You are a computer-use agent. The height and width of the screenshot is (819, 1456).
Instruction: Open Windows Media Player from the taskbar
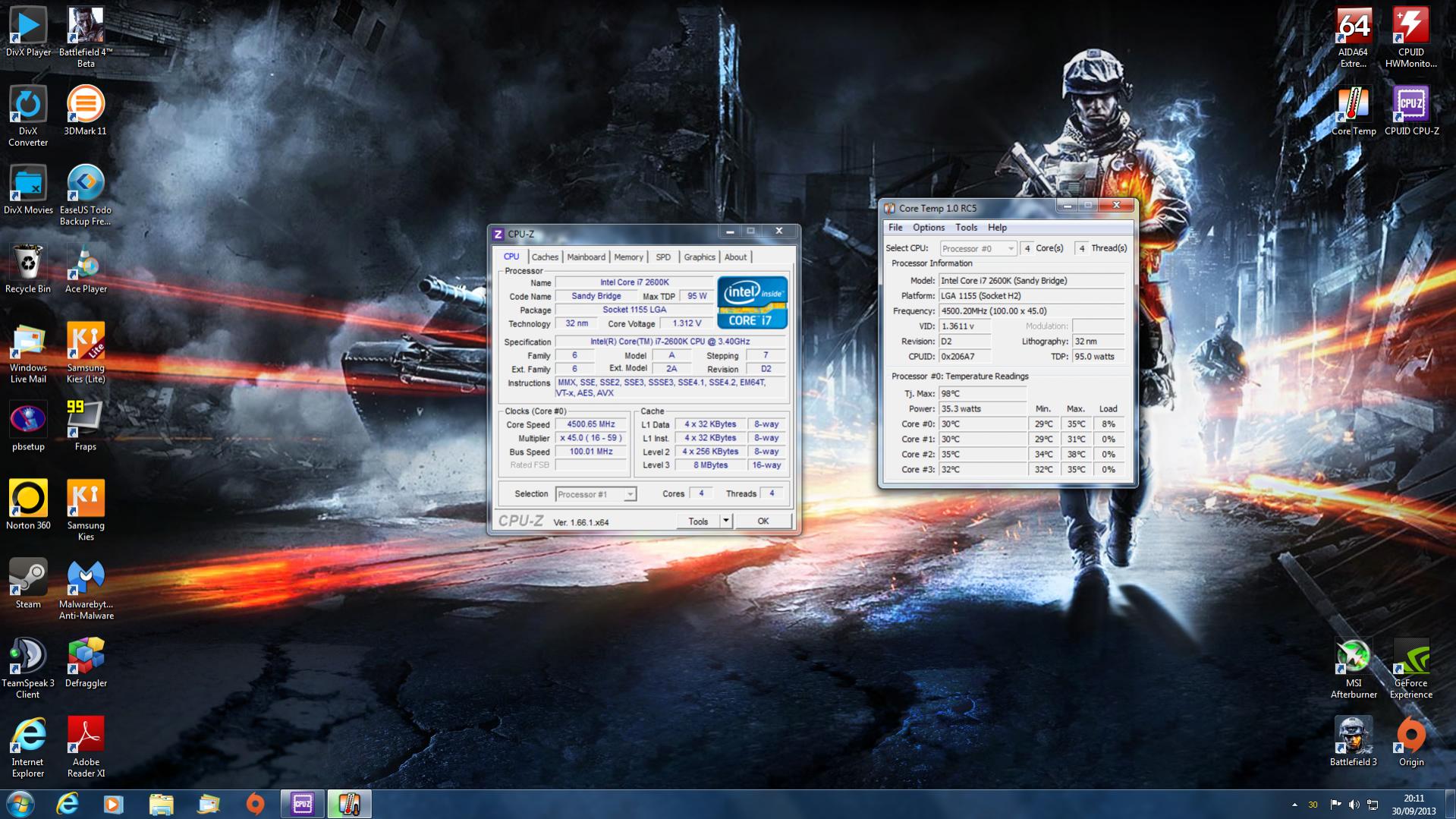pos(114,804)
